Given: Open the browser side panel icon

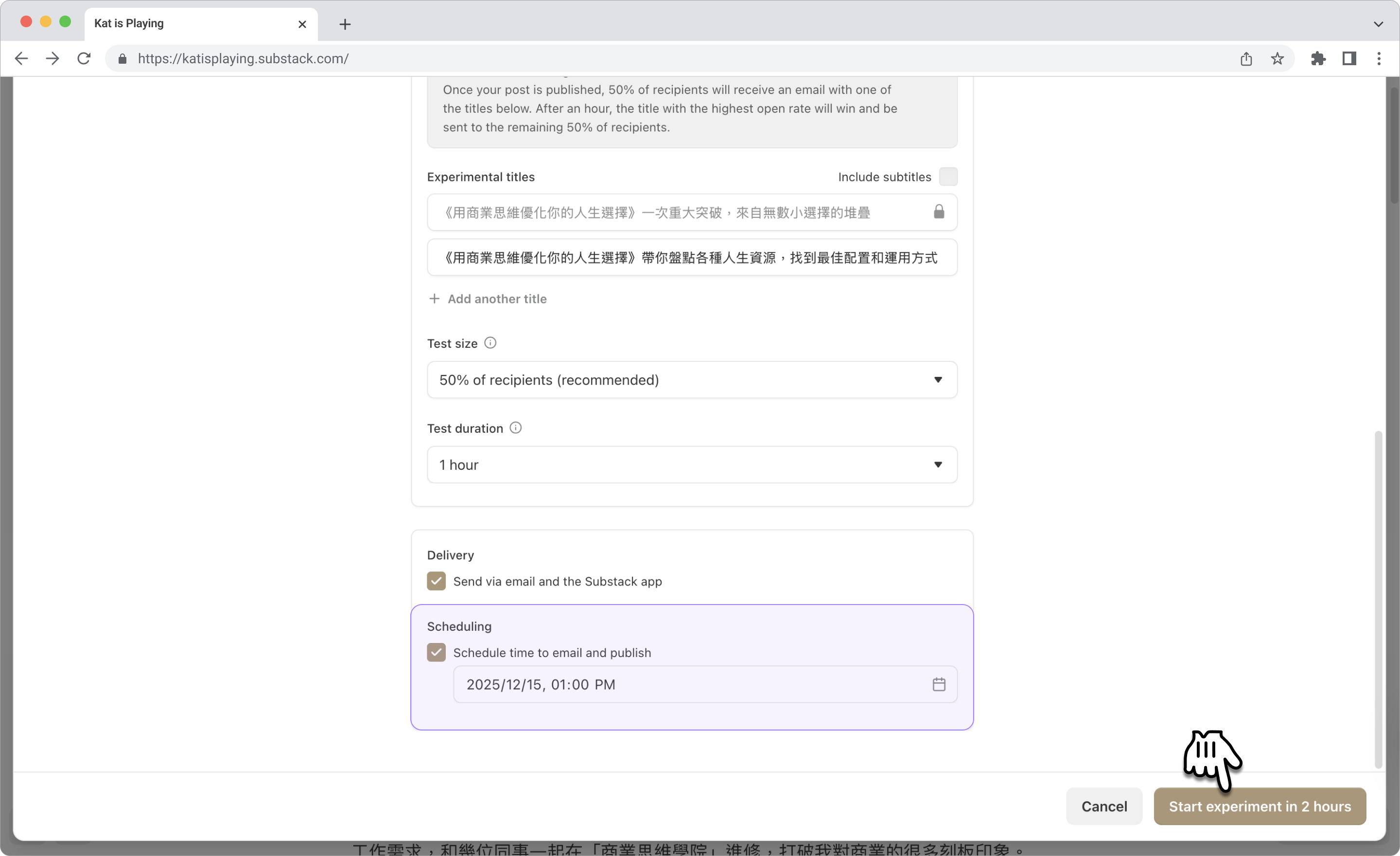Looking at the screenshot, I should (x=1349, y=58).
